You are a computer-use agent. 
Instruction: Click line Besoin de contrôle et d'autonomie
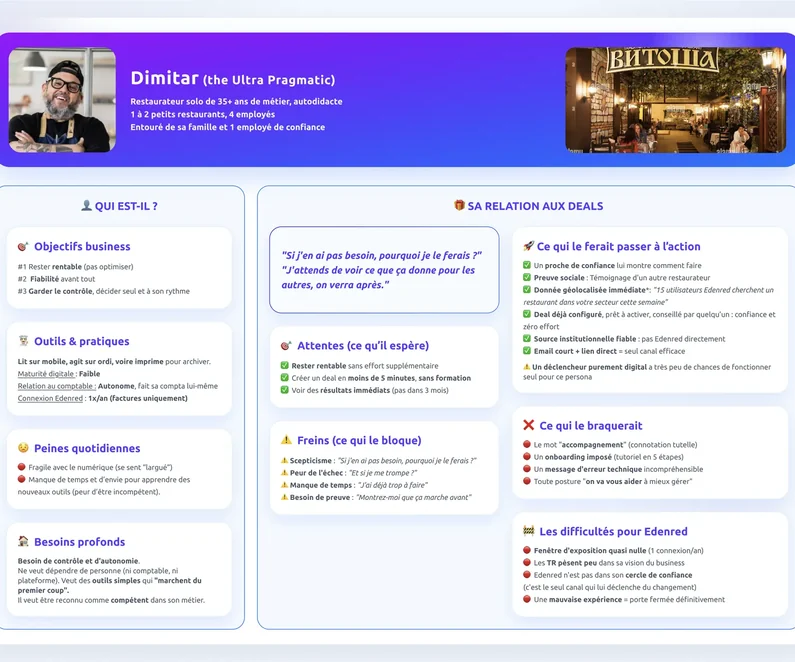coord(79,561)
